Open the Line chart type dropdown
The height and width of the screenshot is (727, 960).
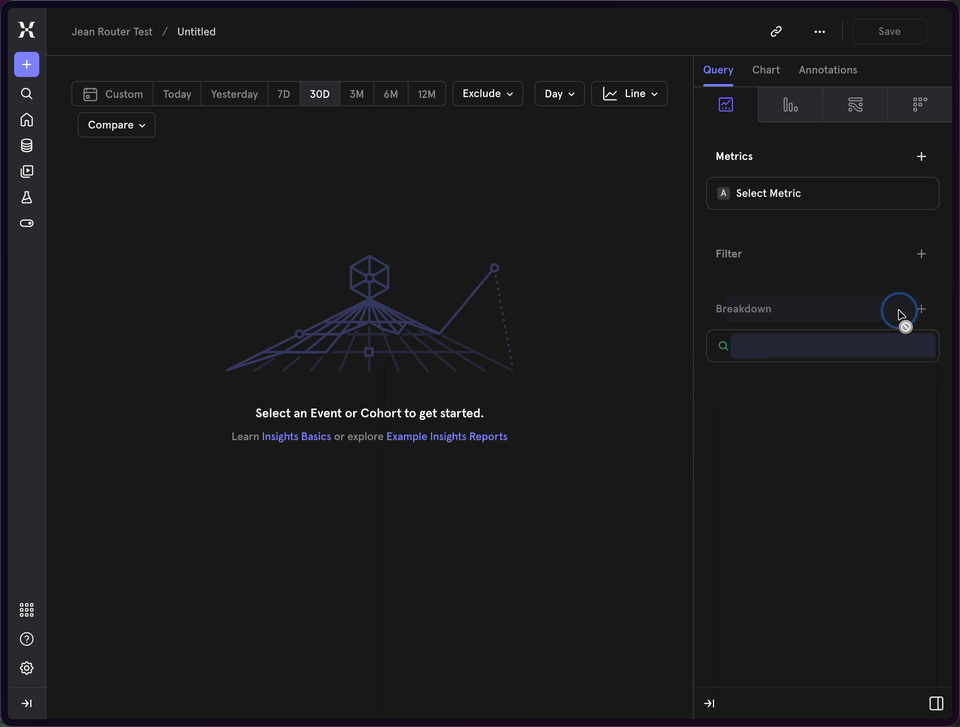tap(630, 94)
